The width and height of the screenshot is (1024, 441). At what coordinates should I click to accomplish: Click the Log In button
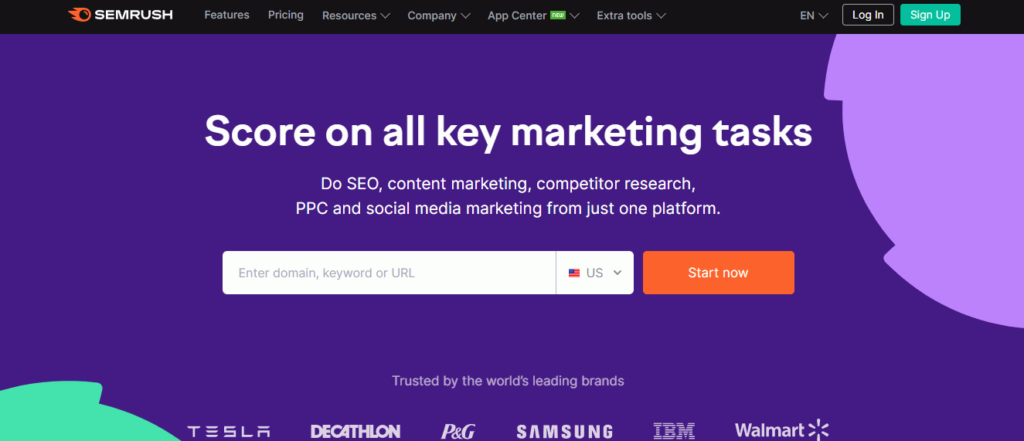[x=868, y=15]
